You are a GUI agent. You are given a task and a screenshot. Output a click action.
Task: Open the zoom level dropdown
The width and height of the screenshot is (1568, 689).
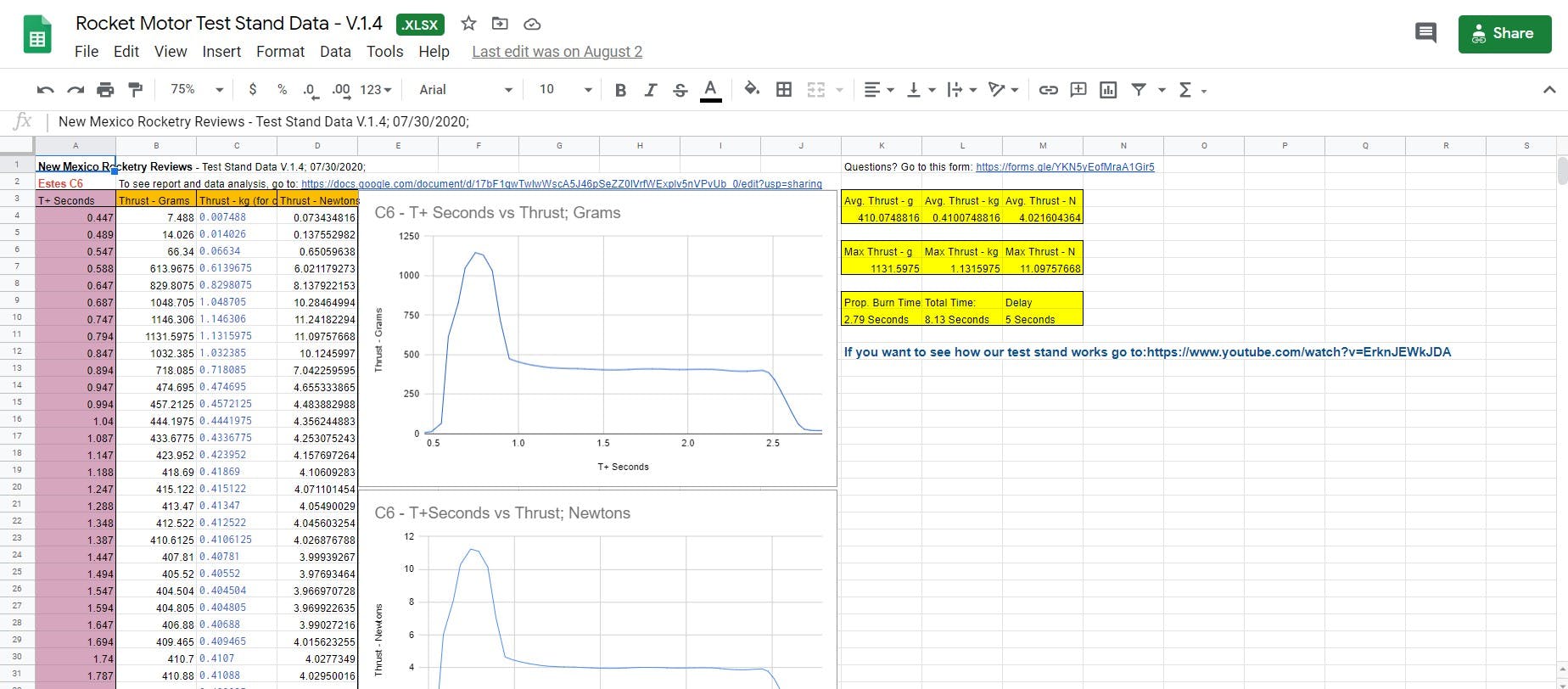pos(197,90)
